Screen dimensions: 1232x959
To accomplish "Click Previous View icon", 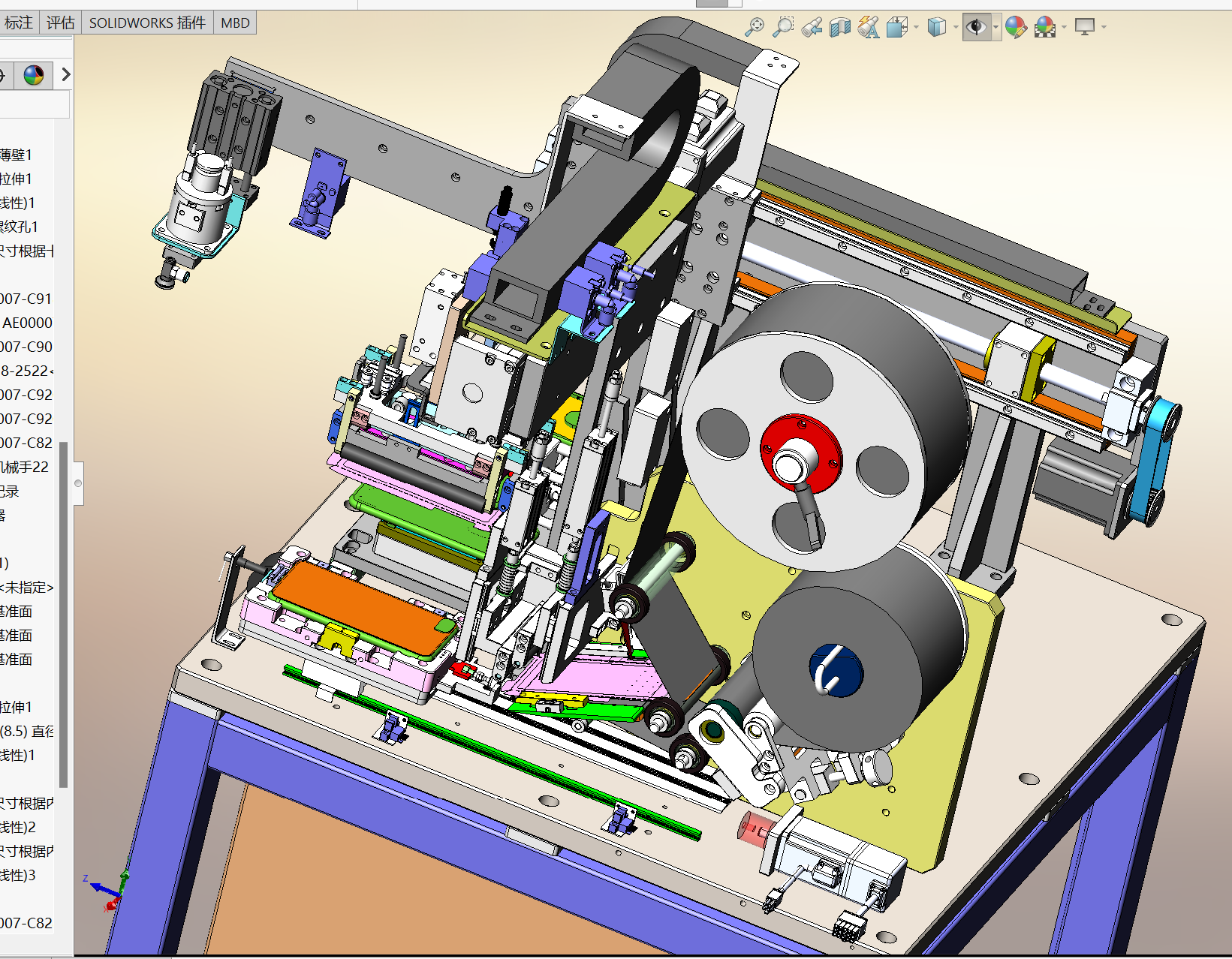I will 812,28.
